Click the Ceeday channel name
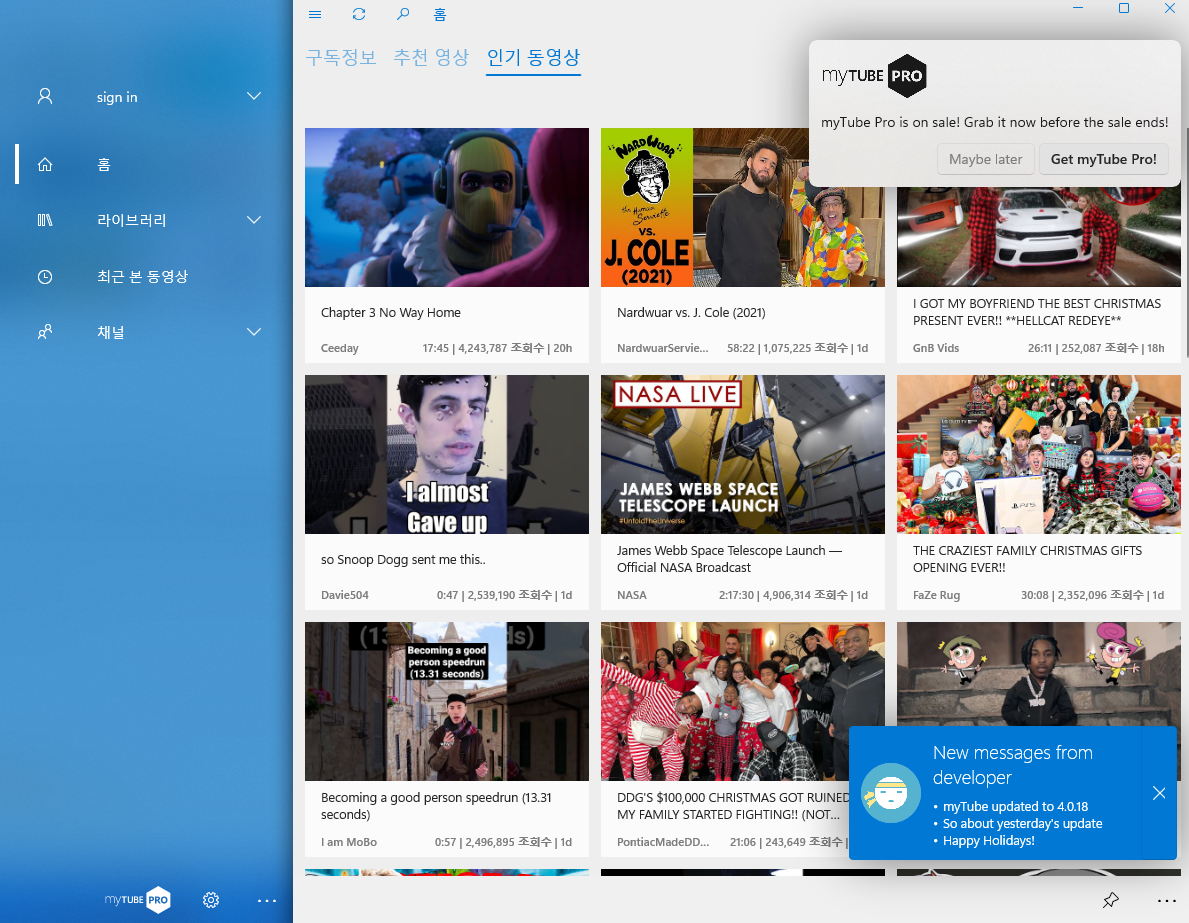Image resolution: width=1189 pixels, height=923 pixels. [340, 348]
